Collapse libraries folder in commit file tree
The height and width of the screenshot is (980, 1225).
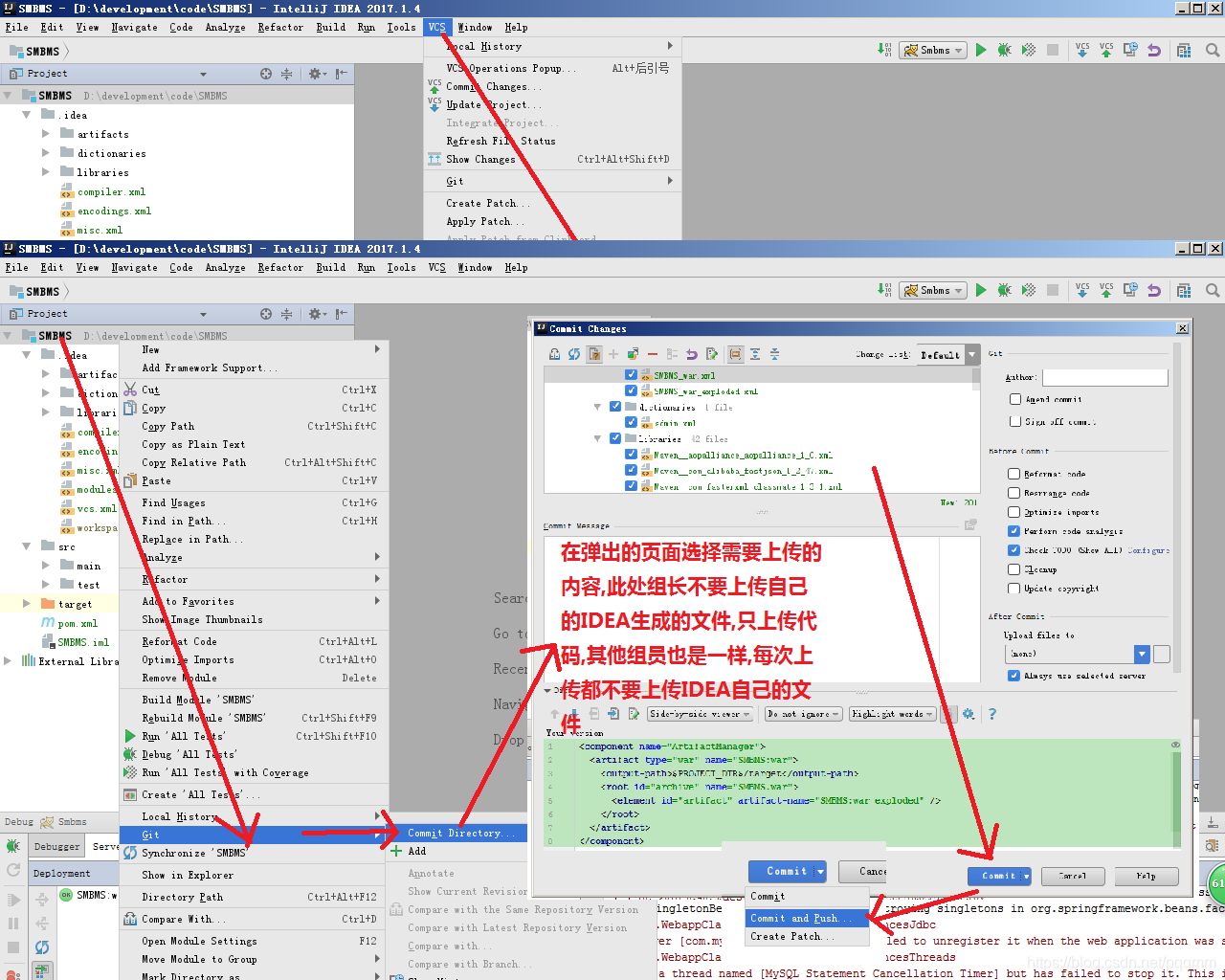pos(597,438)
